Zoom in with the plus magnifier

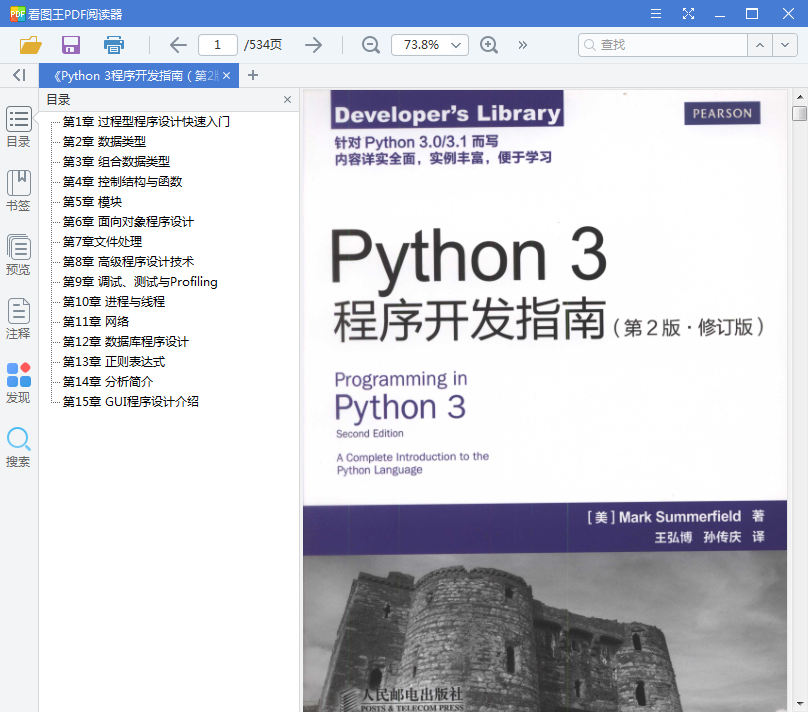[x=489, y=45]
